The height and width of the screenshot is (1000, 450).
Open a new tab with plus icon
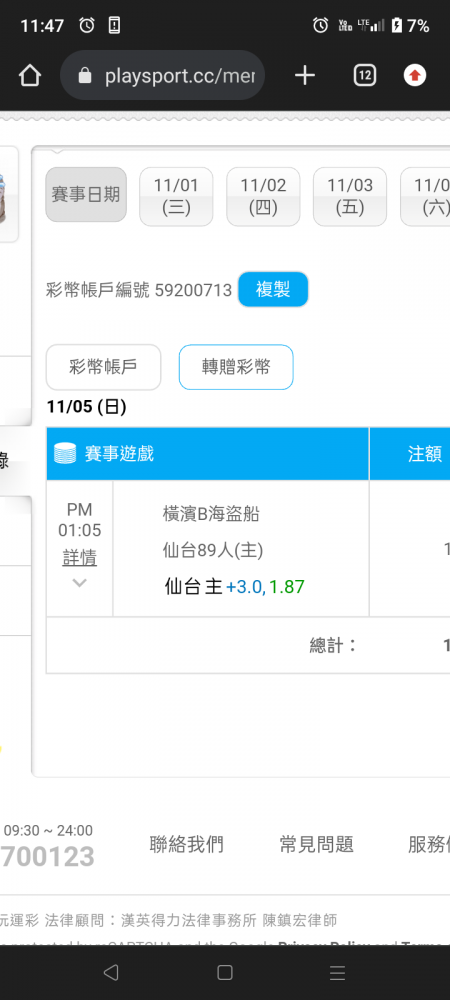tap(305, 76)
